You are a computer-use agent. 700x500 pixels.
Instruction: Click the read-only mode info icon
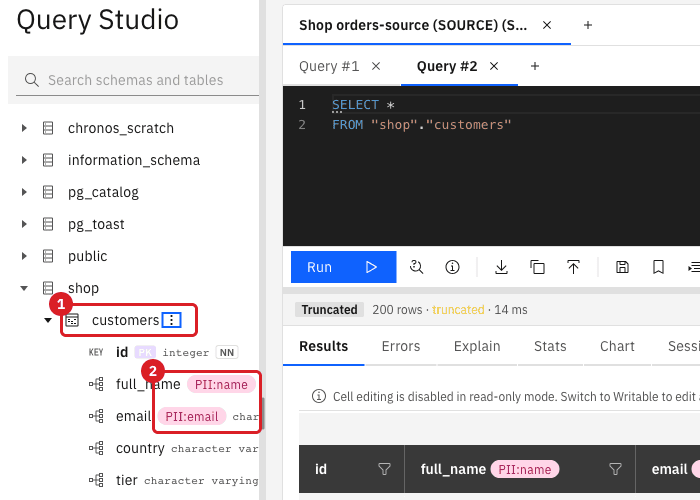click(319, 396)
